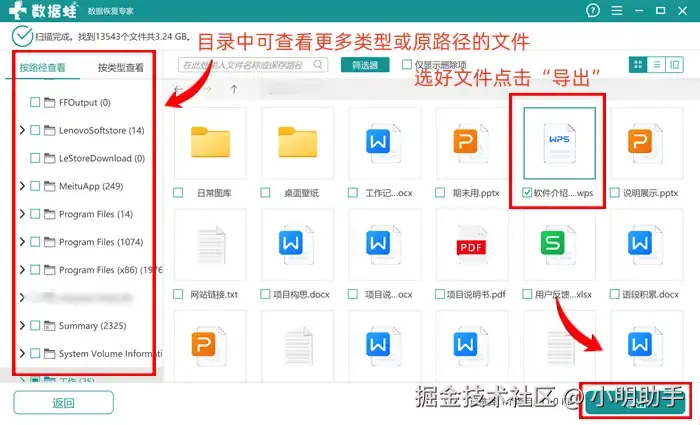Tick the 说明展示.pptx checkbox
This screenshot has height=425, width=700.
click(614, 193)
